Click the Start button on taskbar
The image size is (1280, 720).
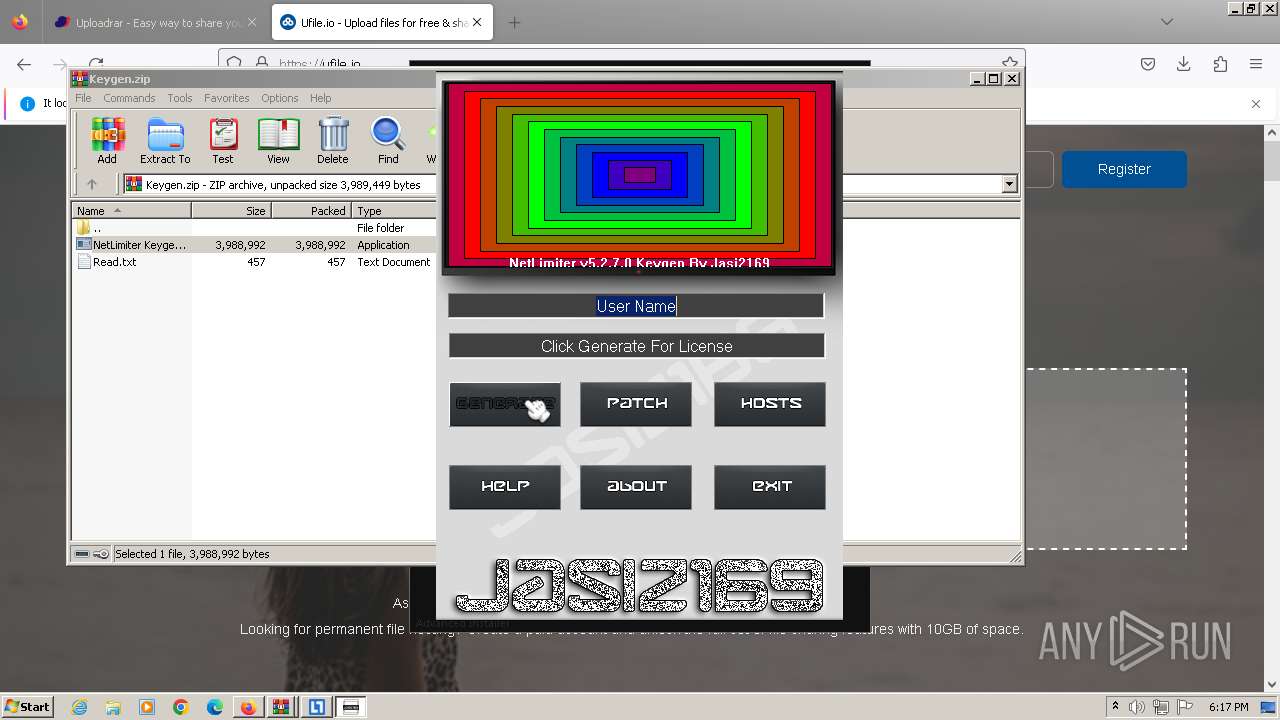pyautogui.click(x=28, y=706)
